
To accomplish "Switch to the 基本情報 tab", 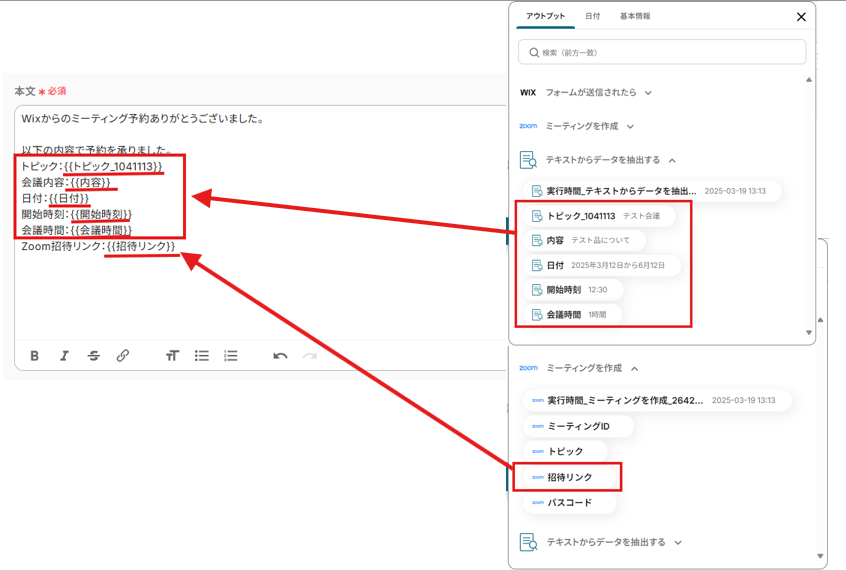I will (635, 16).
